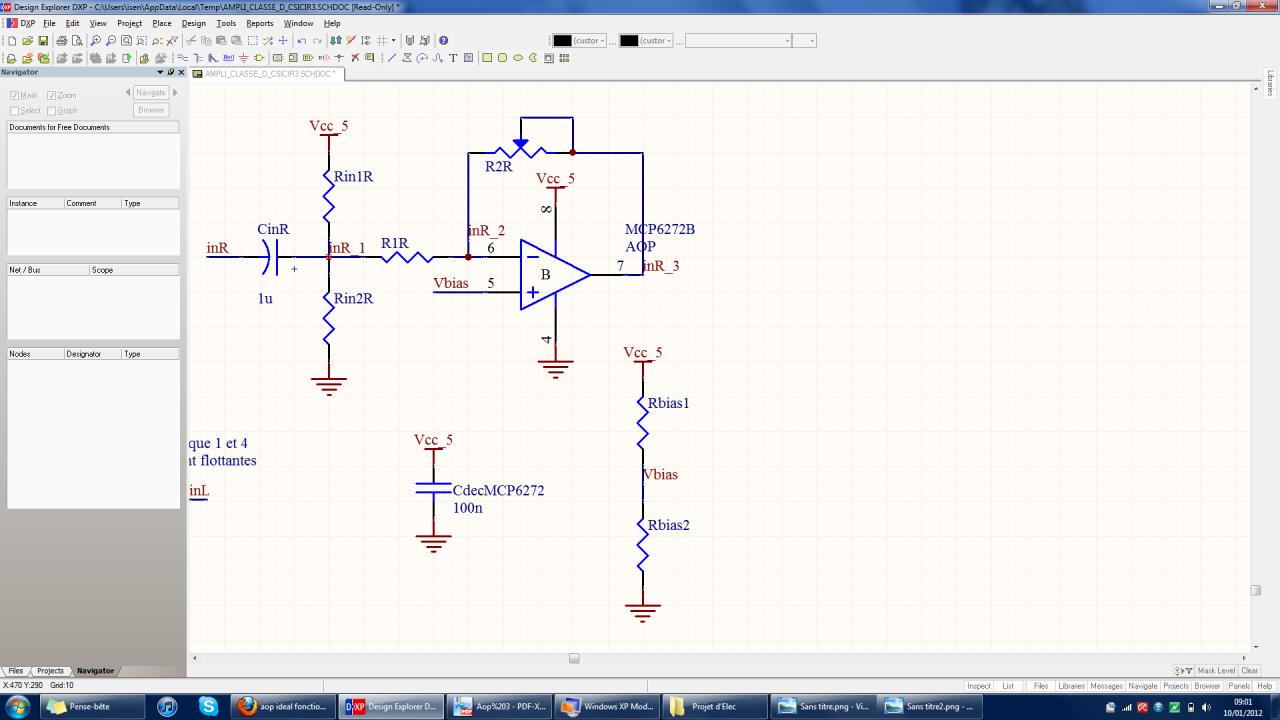Viewport: 1280px width, 720px height.
Task: Enable the Graph checkbox in Navigator
Action: click(x=52, y=111)
